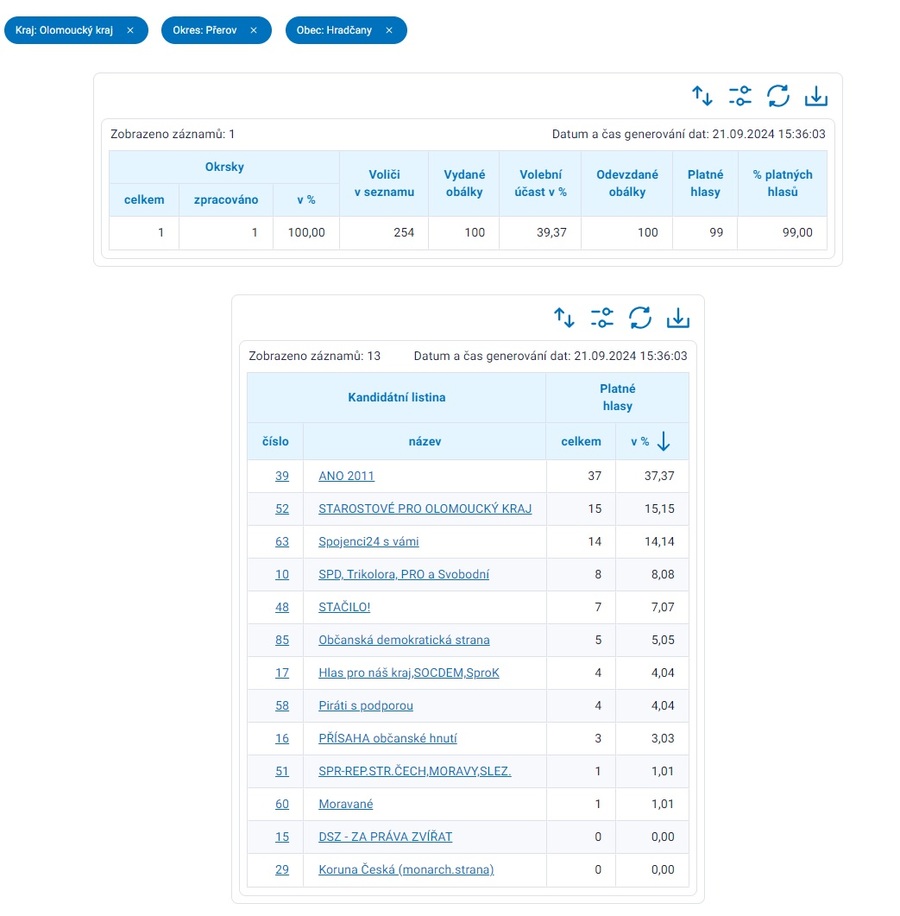Image resolution: width=900 pixels, height=916 pixels.
Task: Remove the Kraj: Olomoucký kraj filter chip
Action: 130,31
